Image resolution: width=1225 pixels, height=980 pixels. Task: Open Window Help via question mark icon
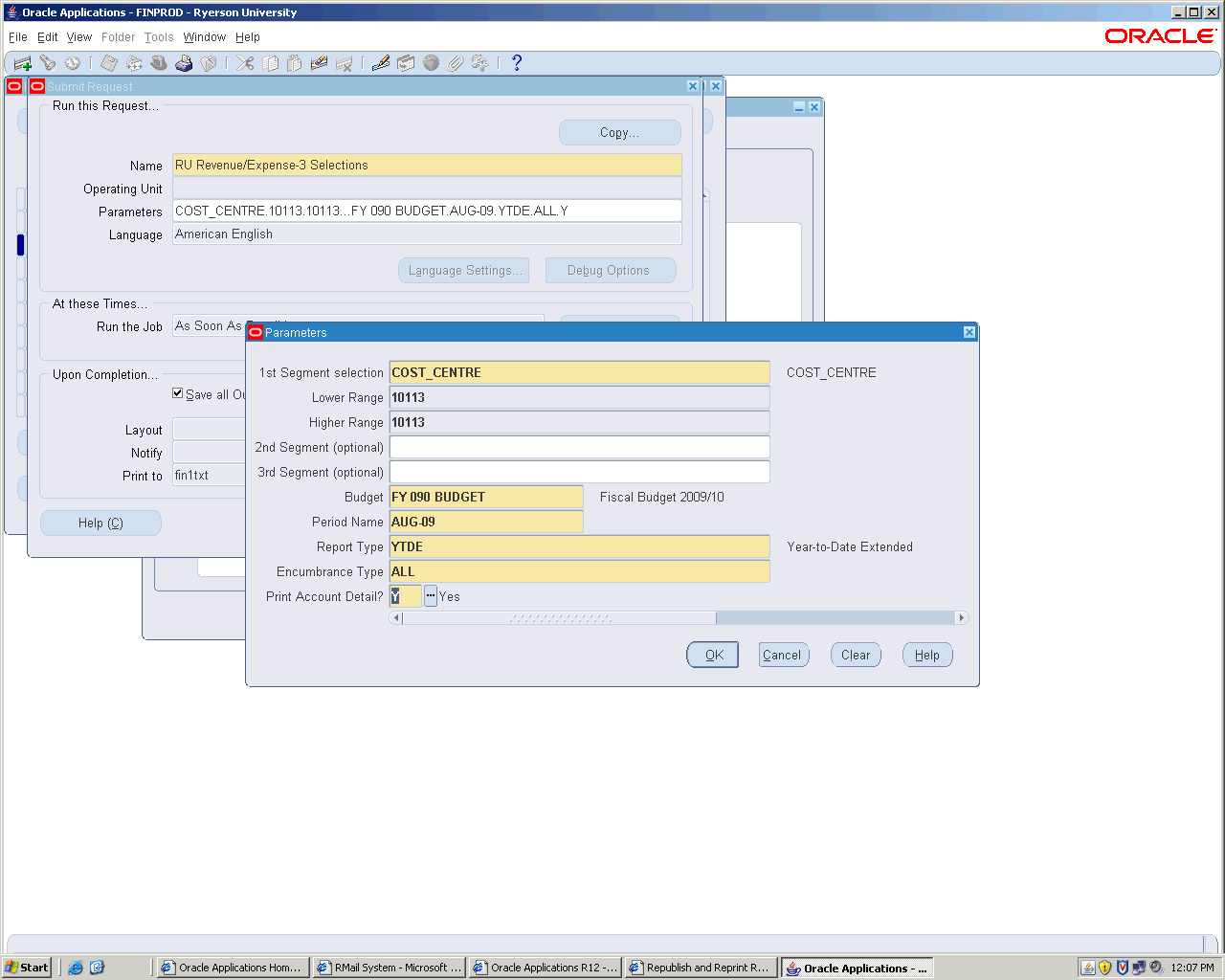click(x=517, y=63)
